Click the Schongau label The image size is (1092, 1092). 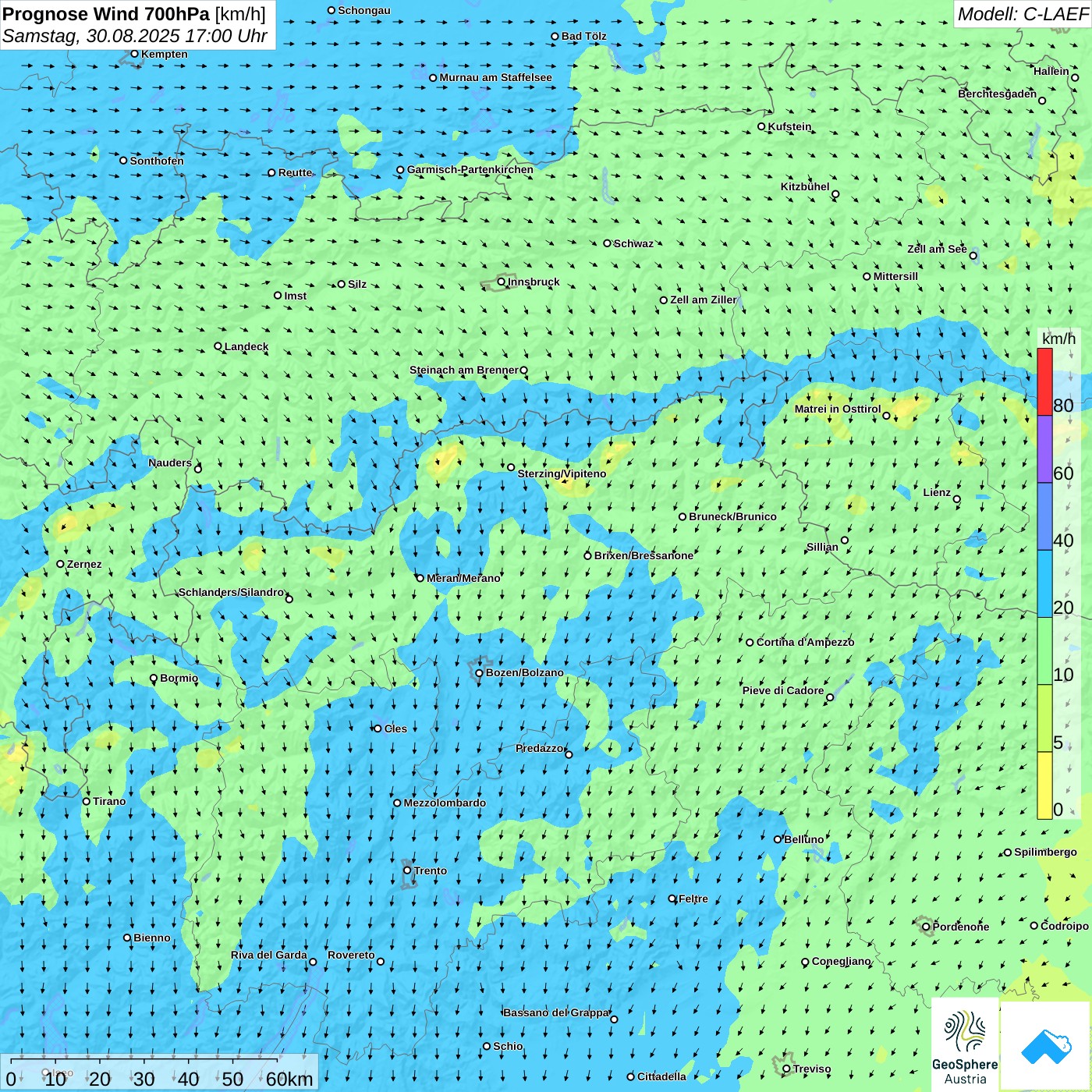pyautogui.click(x=363, y=10)
